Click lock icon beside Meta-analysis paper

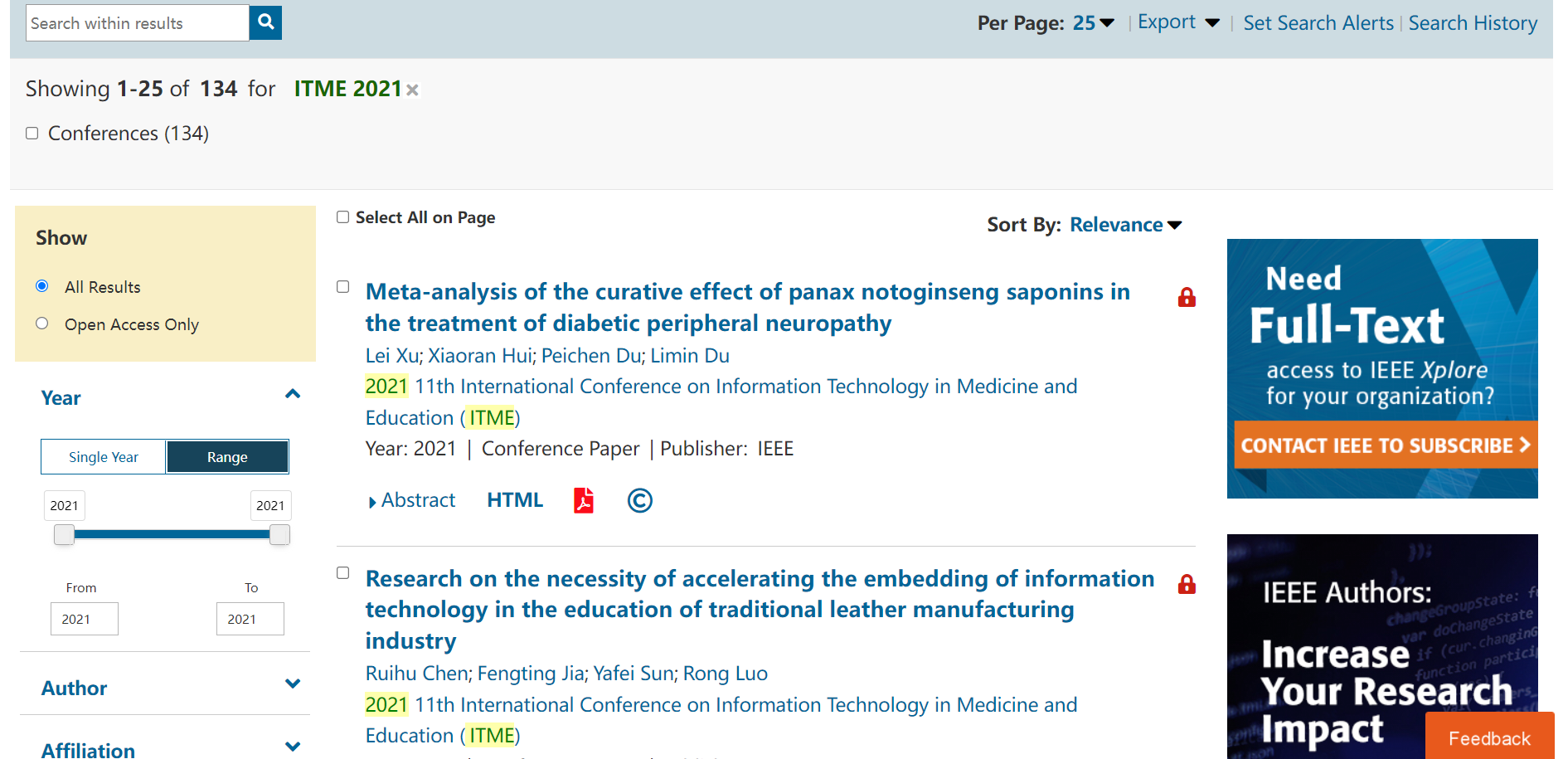pos(1187,297)
